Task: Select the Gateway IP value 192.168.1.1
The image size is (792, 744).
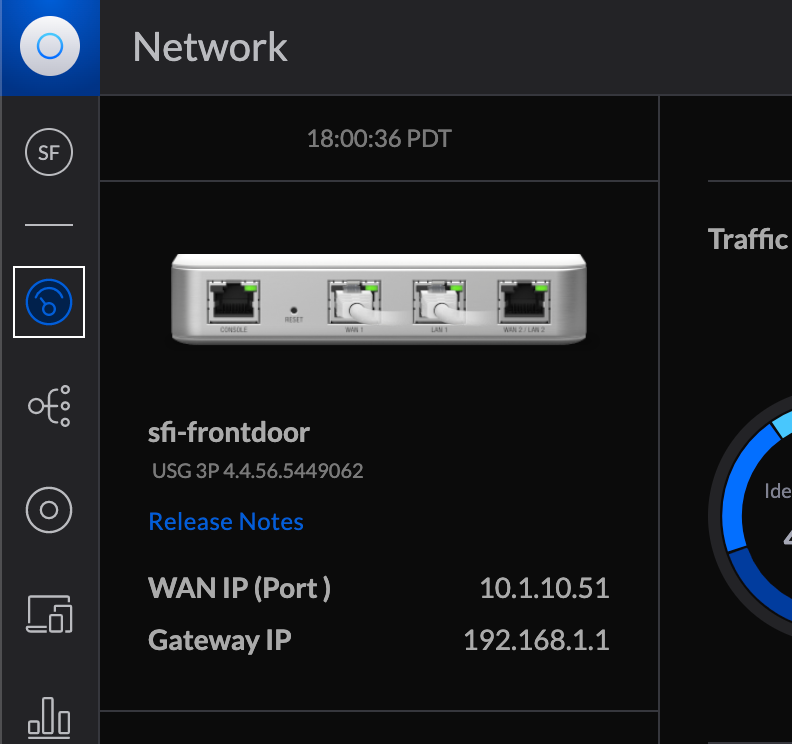Action: point(536,640)
